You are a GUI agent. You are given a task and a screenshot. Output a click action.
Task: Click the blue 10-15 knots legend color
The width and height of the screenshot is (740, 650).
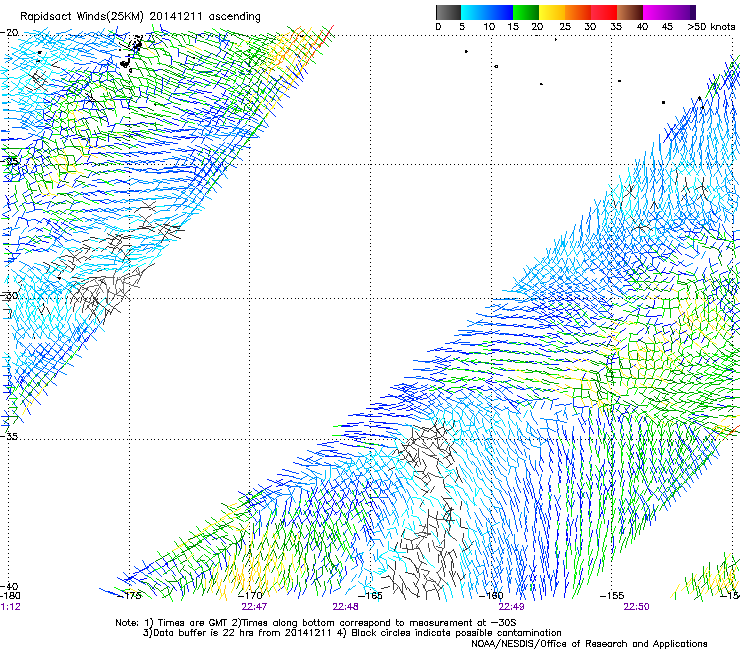click(x=500, y=12)
